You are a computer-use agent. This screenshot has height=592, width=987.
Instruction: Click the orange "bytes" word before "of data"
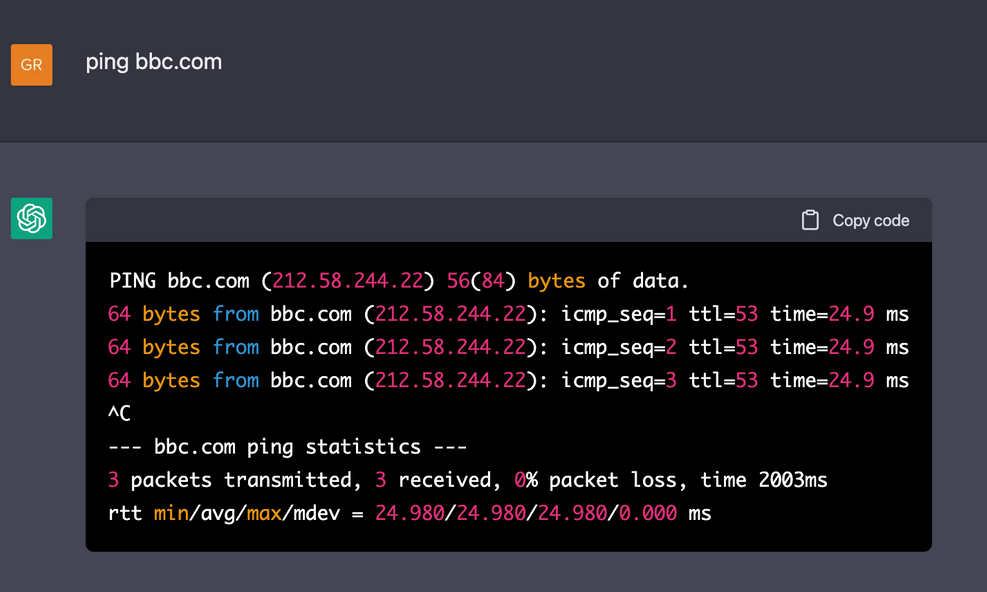point(556,280)
